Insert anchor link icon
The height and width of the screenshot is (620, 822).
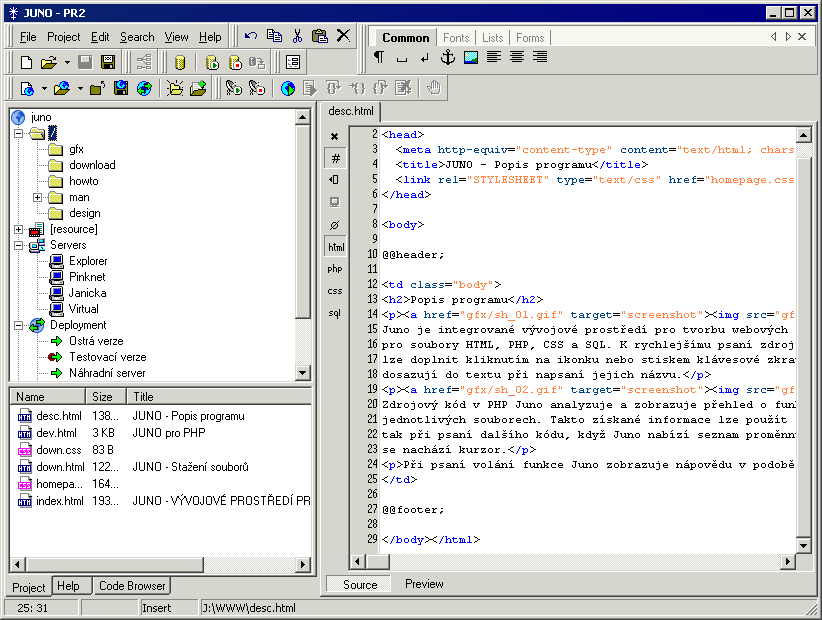(x=448, y=57)
